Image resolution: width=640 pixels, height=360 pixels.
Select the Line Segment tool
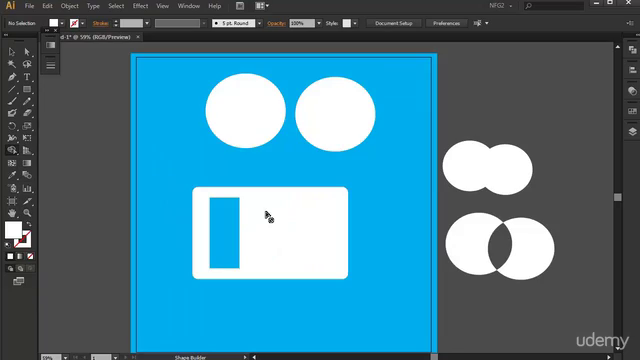(12, 89)
